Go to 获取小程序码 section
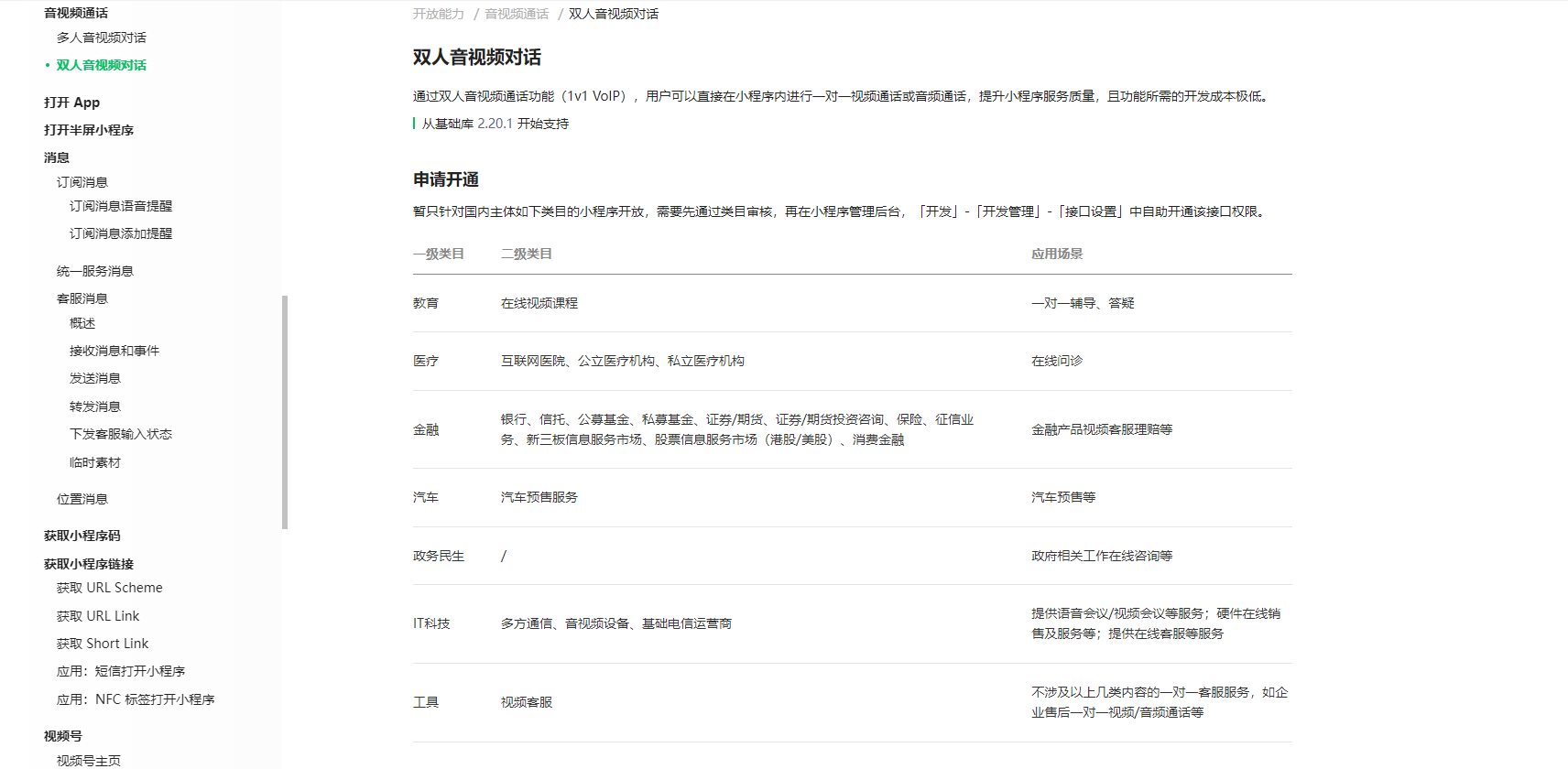Viewport: 1568px width, 769px height. [82, 536]
